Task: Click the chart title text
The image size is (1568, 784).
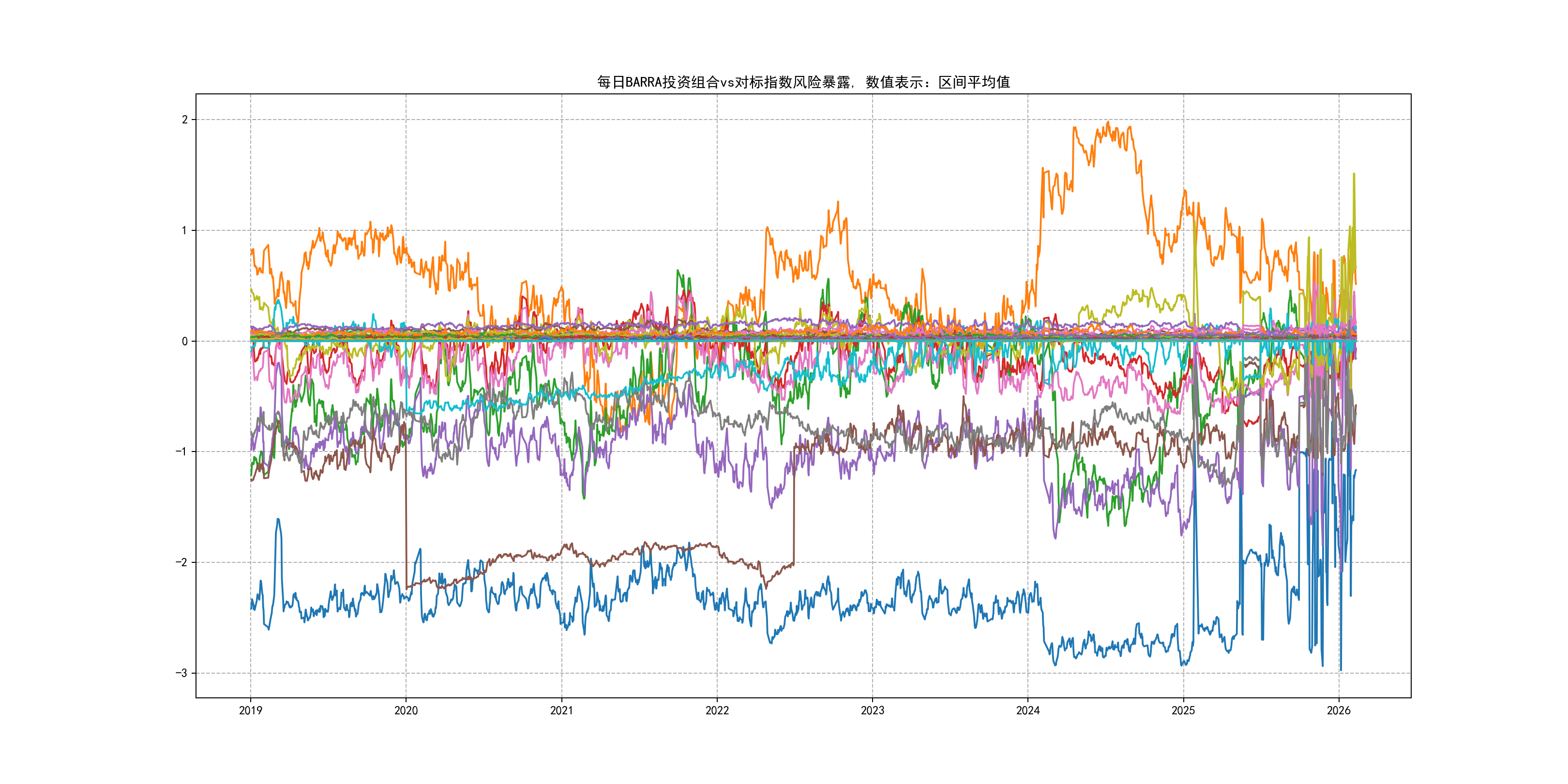Action: [x=803, y=82]
